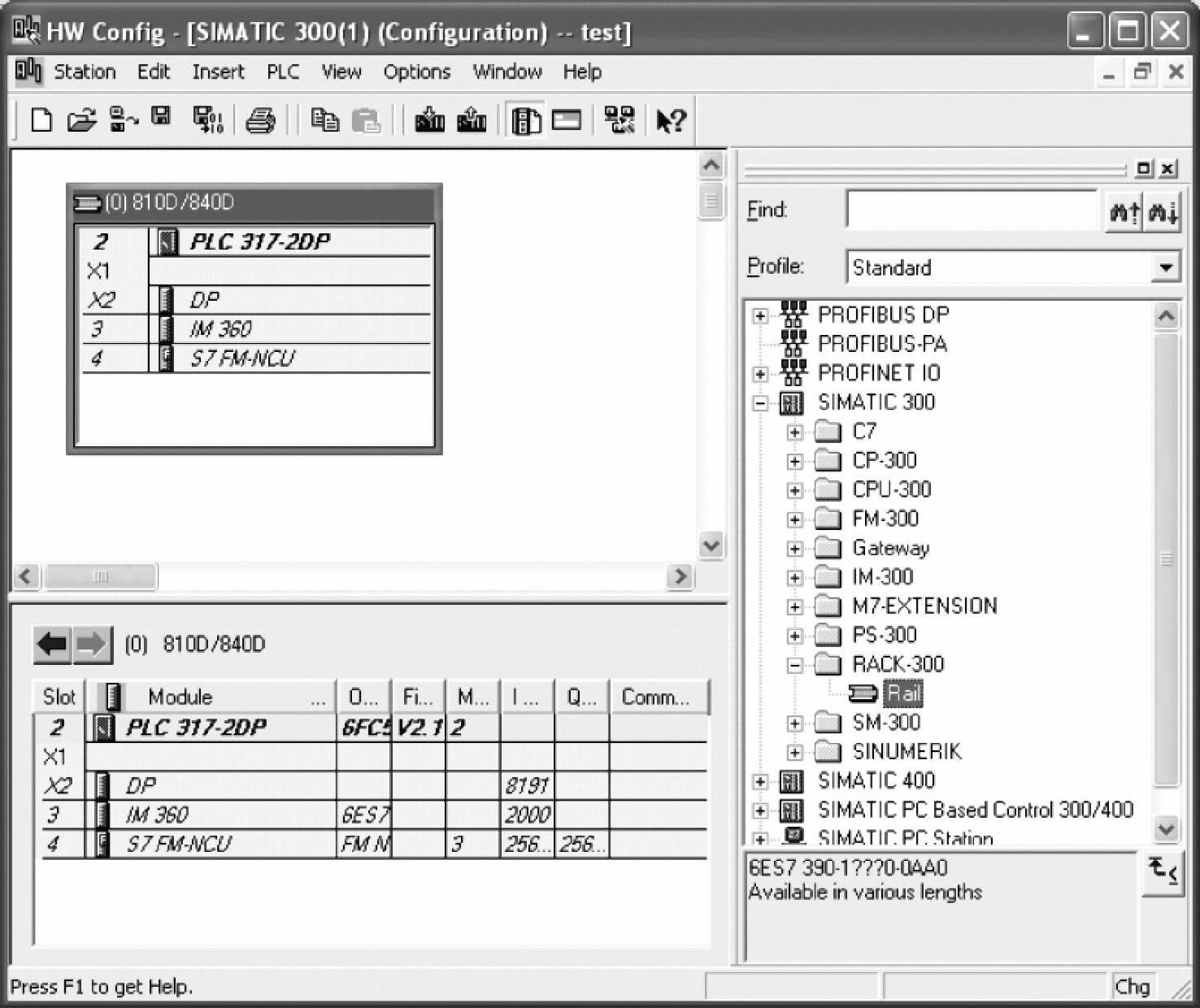1200x1008 pixels.
Task: Click the Configure Network toolbar icon
Action: click(620, 120)
